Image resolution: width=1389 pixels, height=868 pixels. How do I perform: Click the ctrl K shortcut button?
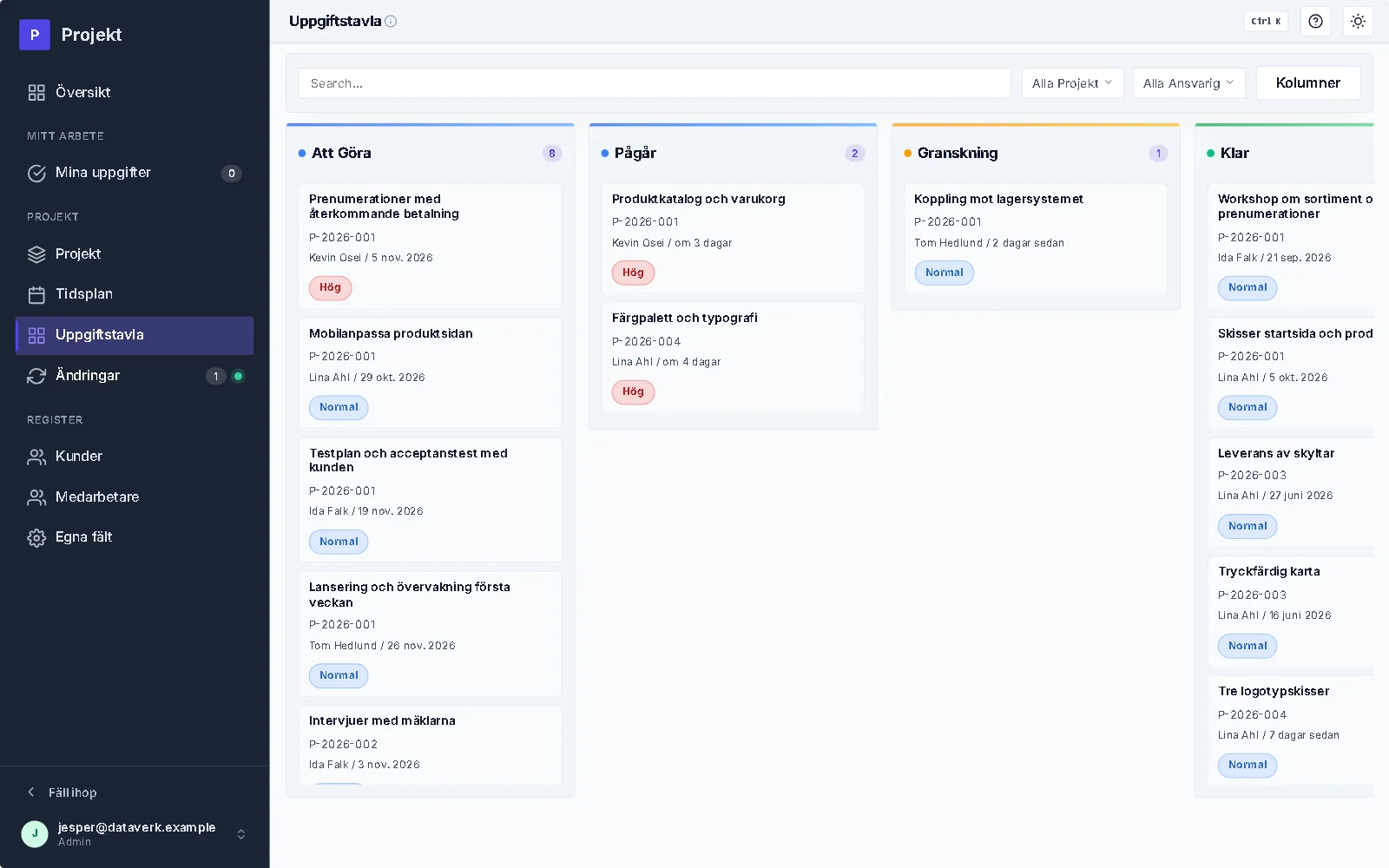(1266, 22)
